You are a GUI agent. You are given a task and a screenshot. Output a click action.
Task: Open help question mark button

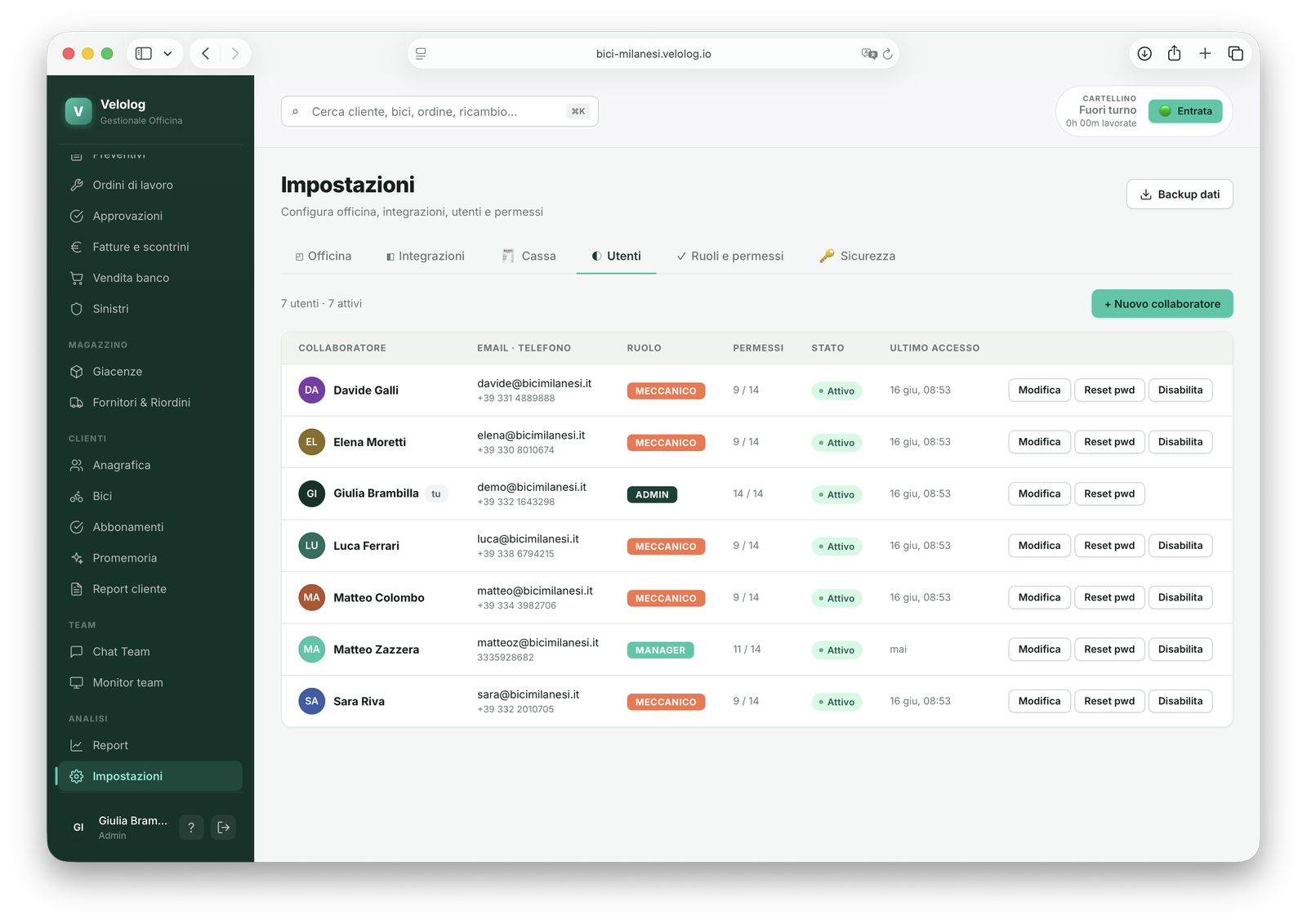(191, 828)
